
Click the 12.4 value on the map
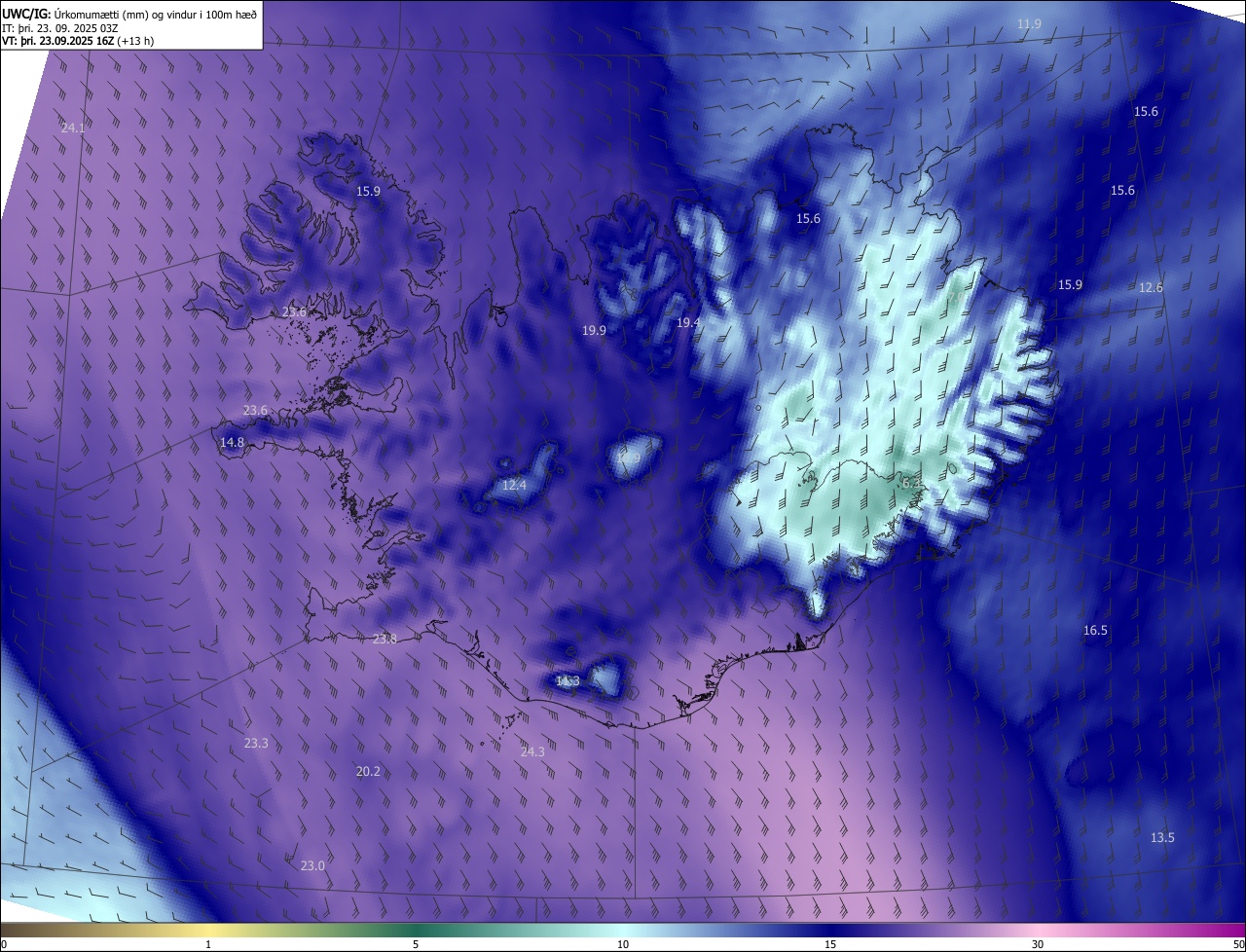tap(514, 485)
